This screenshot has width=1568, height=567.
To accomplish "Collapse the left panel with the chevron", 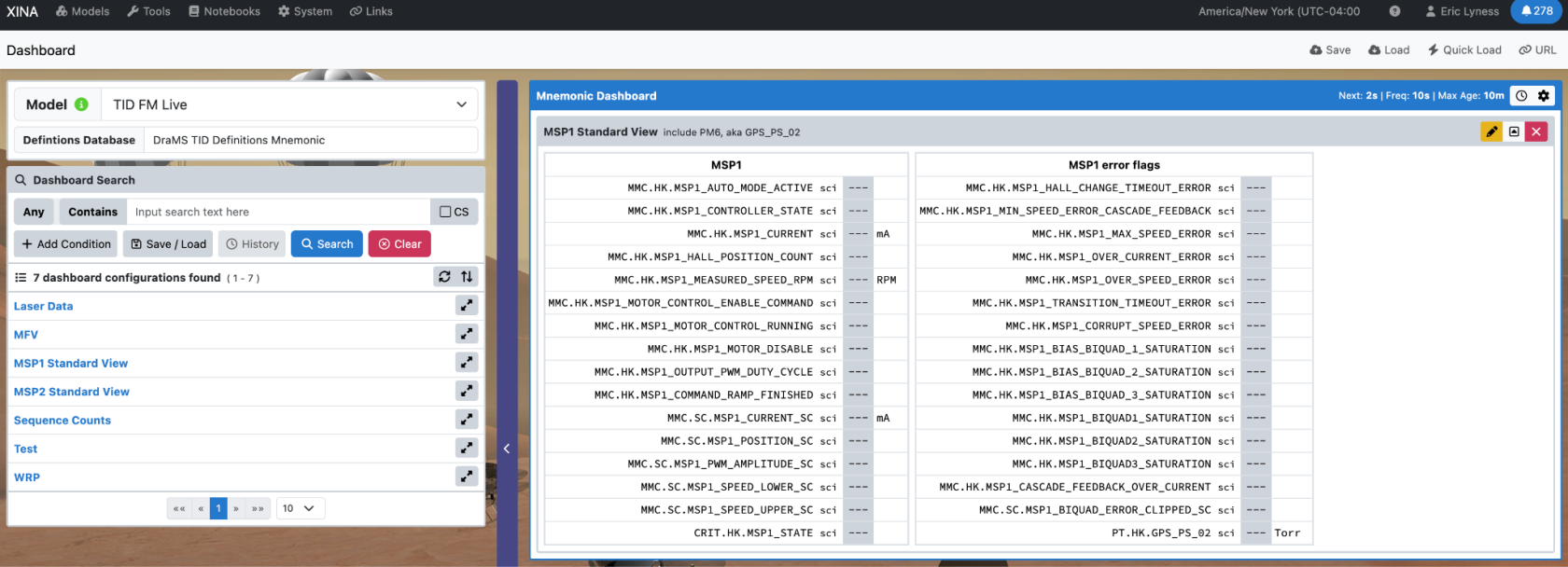I will pos(507,449).
